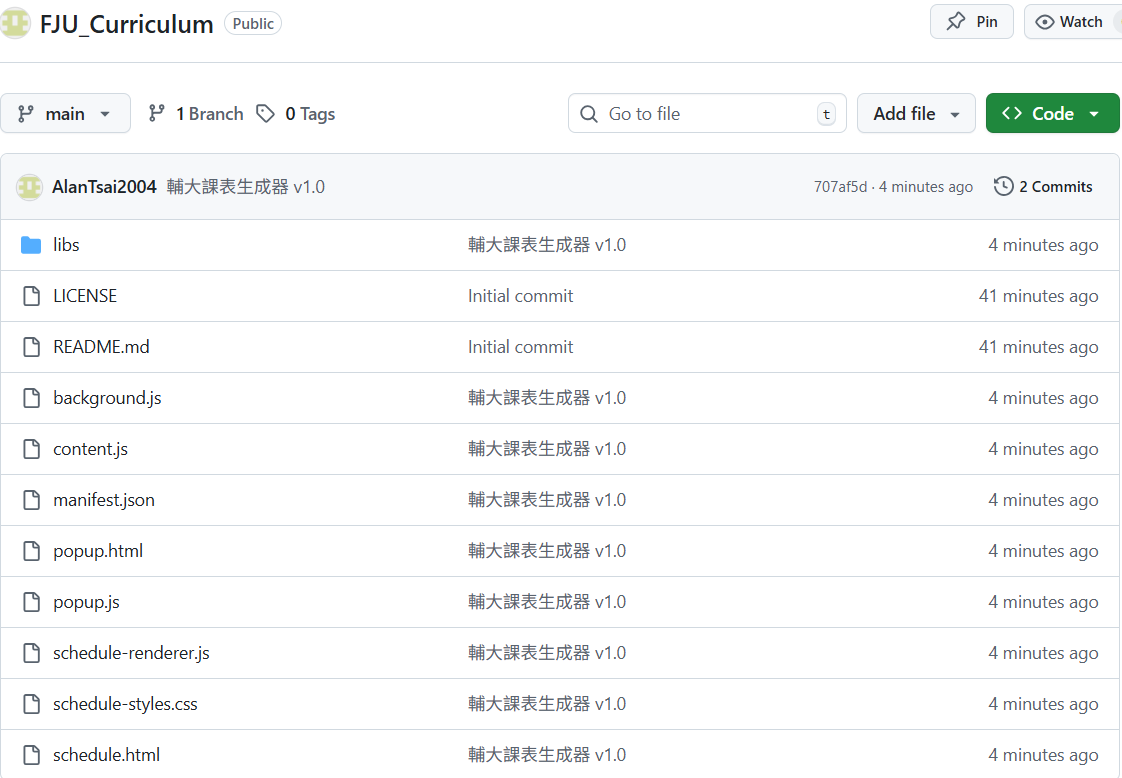Open the Add file dropdown
The height and width of the screenshot is (778, 1122).
[x=916, y=113]
